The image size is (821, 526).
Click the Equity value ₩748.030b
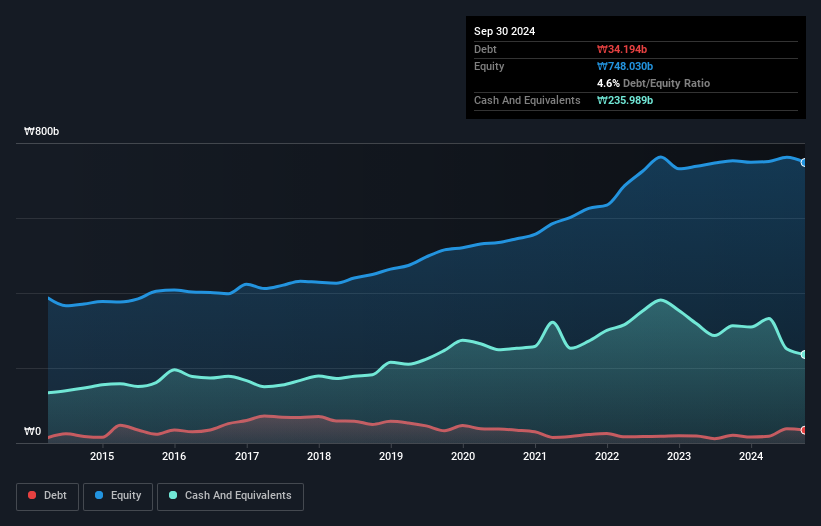tap(625, 66)
